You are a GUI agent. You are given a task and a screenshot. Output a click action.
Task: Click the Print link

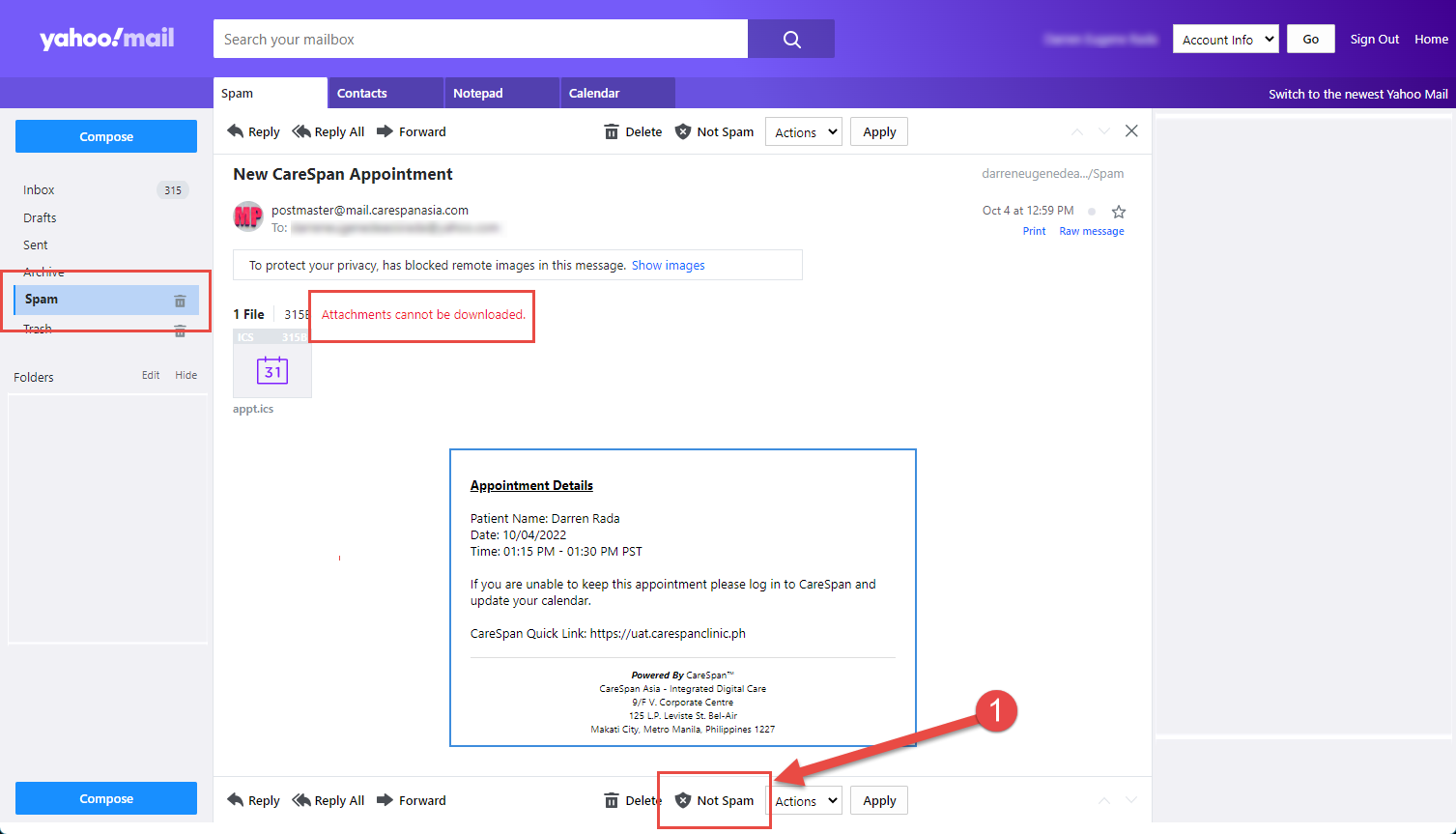[1034, 231]
